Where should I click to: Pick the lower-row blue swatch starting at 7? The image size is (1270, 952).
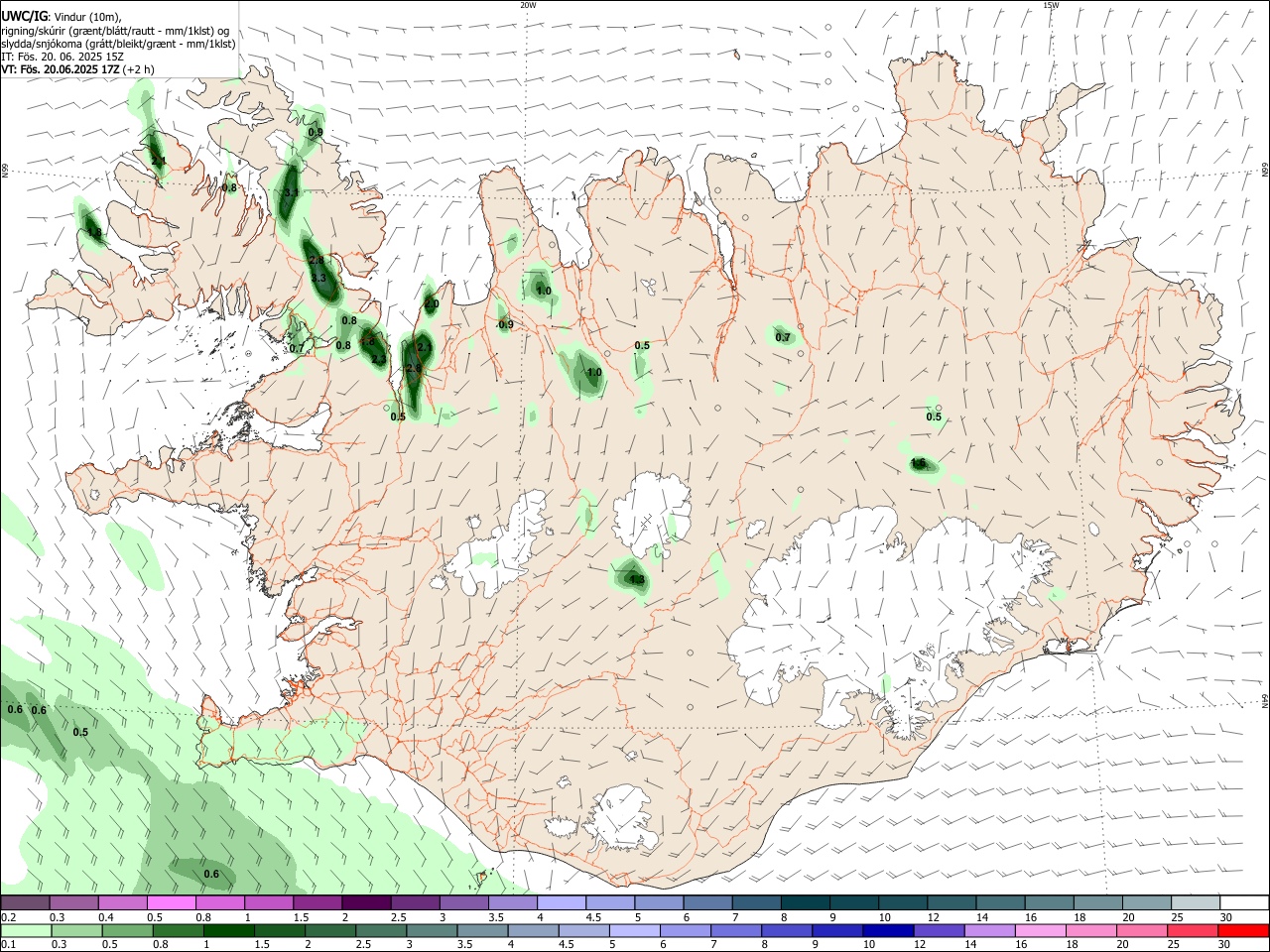[x=735, y=930]
